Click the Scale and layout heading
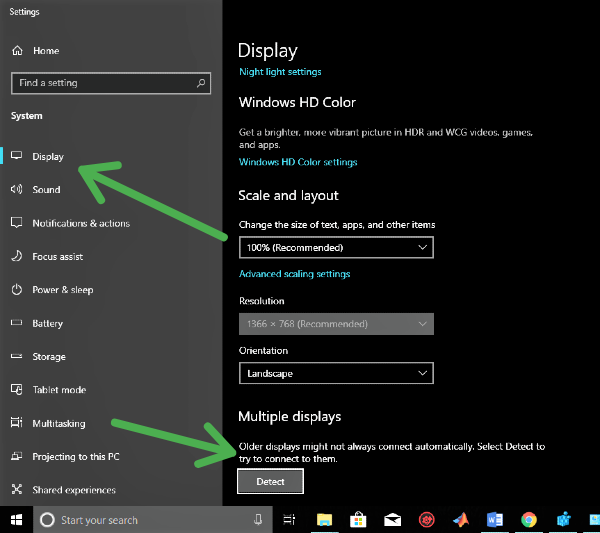The image size is (600, 533). pyautogui.click(x=289, y=196)
